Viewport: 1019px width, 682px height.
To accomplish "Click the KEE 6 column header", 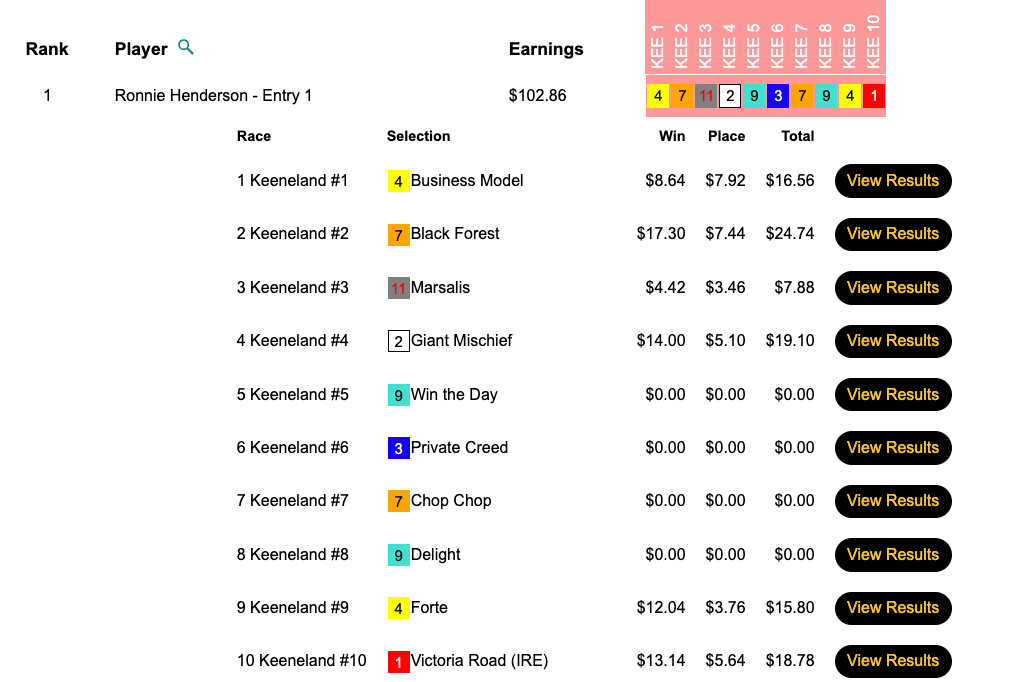I will tap(777, 46).
